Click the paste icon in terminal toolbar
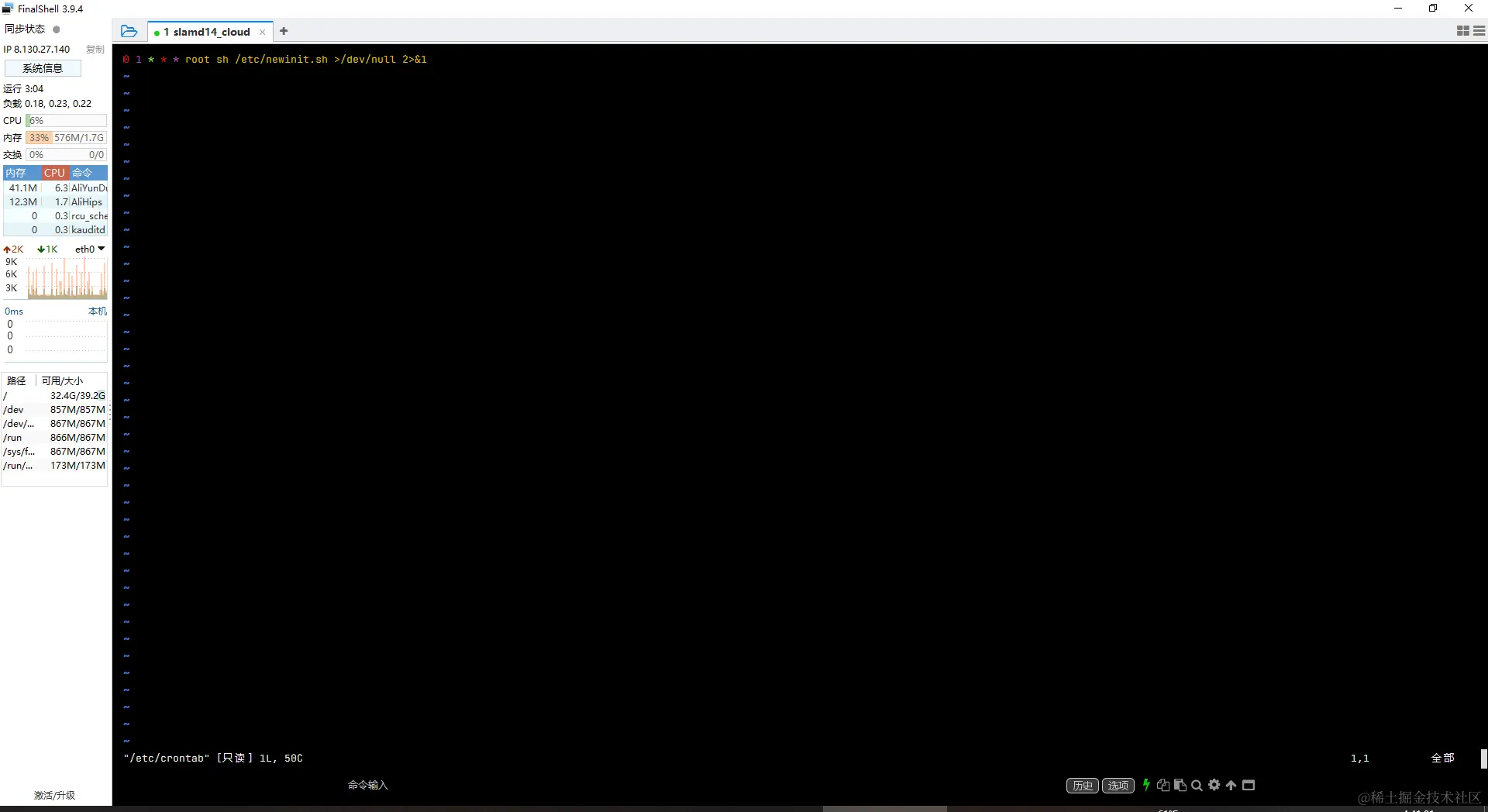This screenshot has width=1488, height=812. pyautogui.click(x=1180, y=785)
